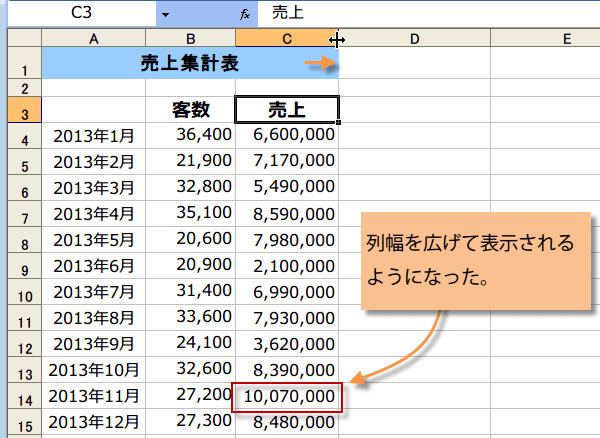Click cell 2013年3月
Screen dimensions: 600x438
(94, 188)
